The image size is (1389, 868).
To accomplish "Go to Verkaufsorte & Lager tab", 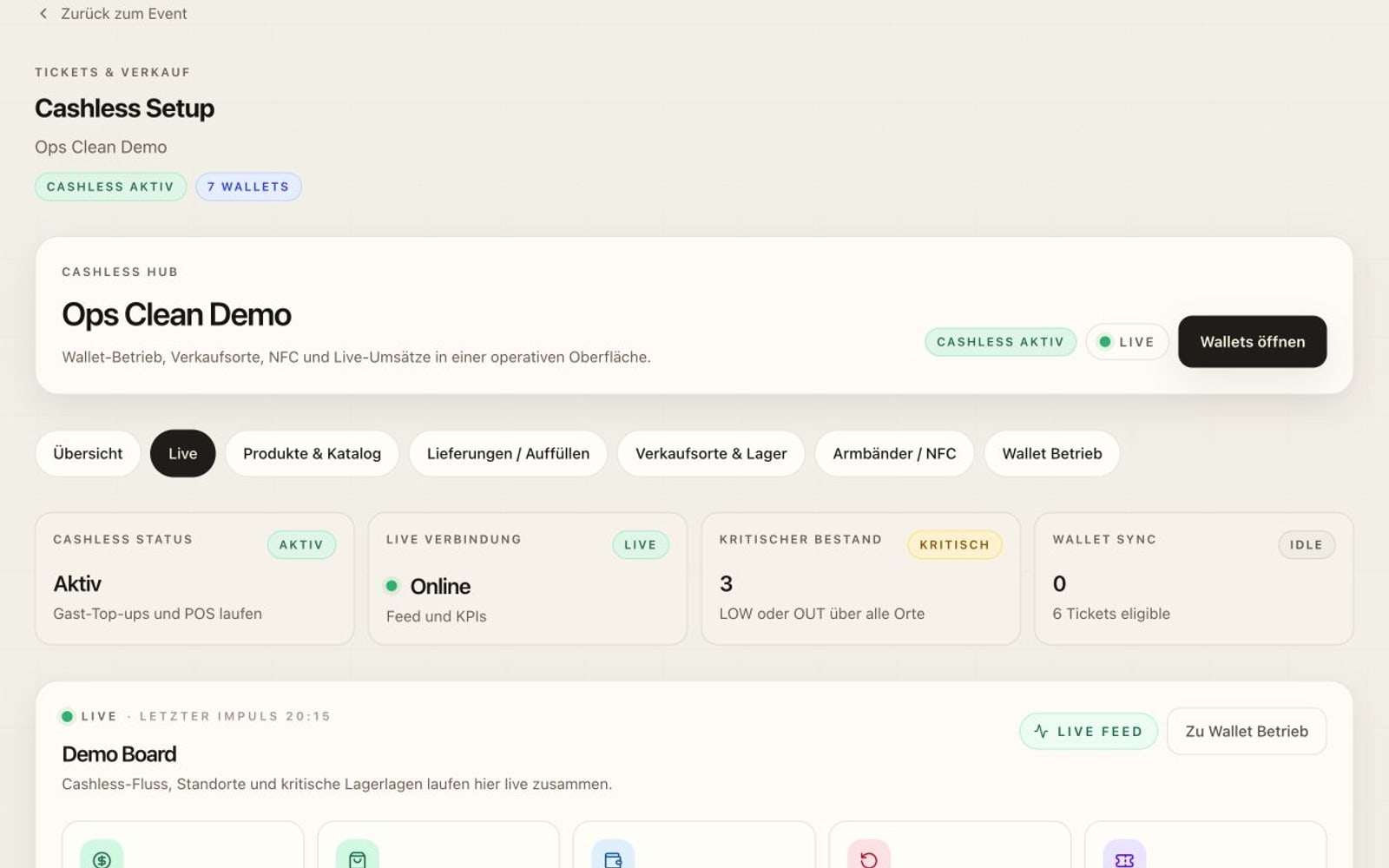I will click(711, 453).
